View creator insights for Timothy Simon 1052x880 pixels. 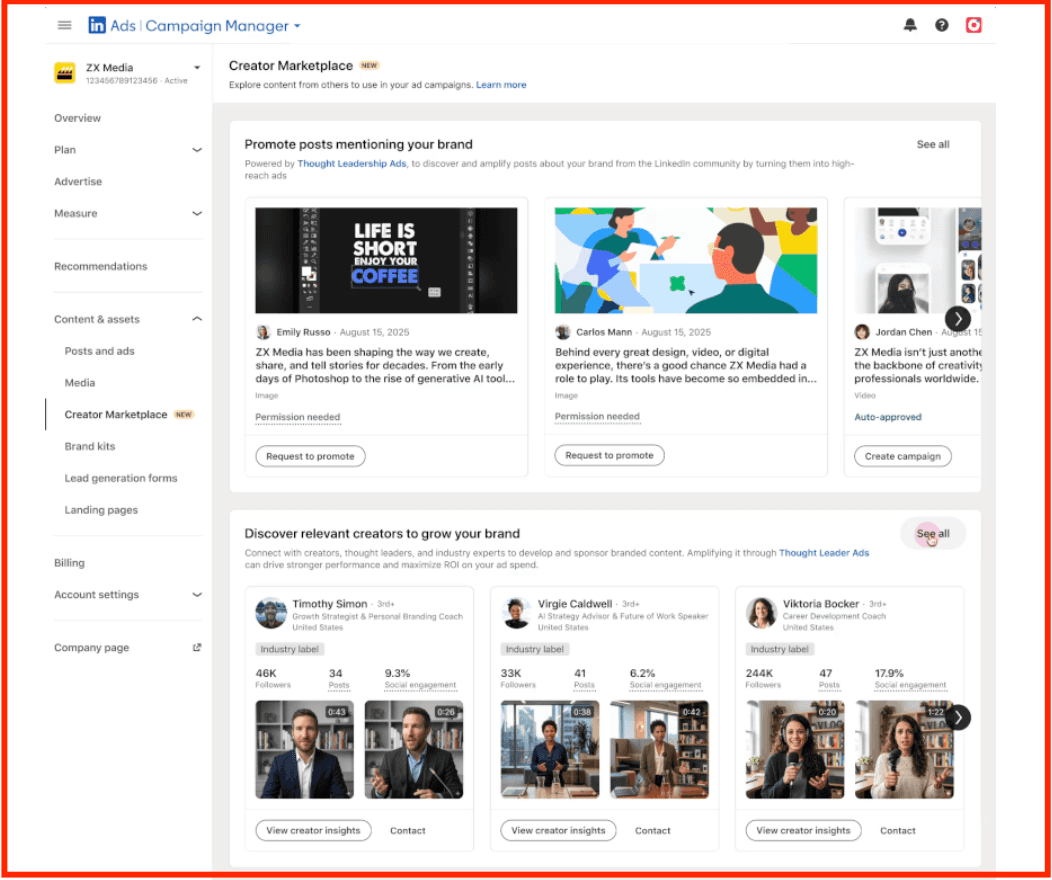click(x=313, y=830)
